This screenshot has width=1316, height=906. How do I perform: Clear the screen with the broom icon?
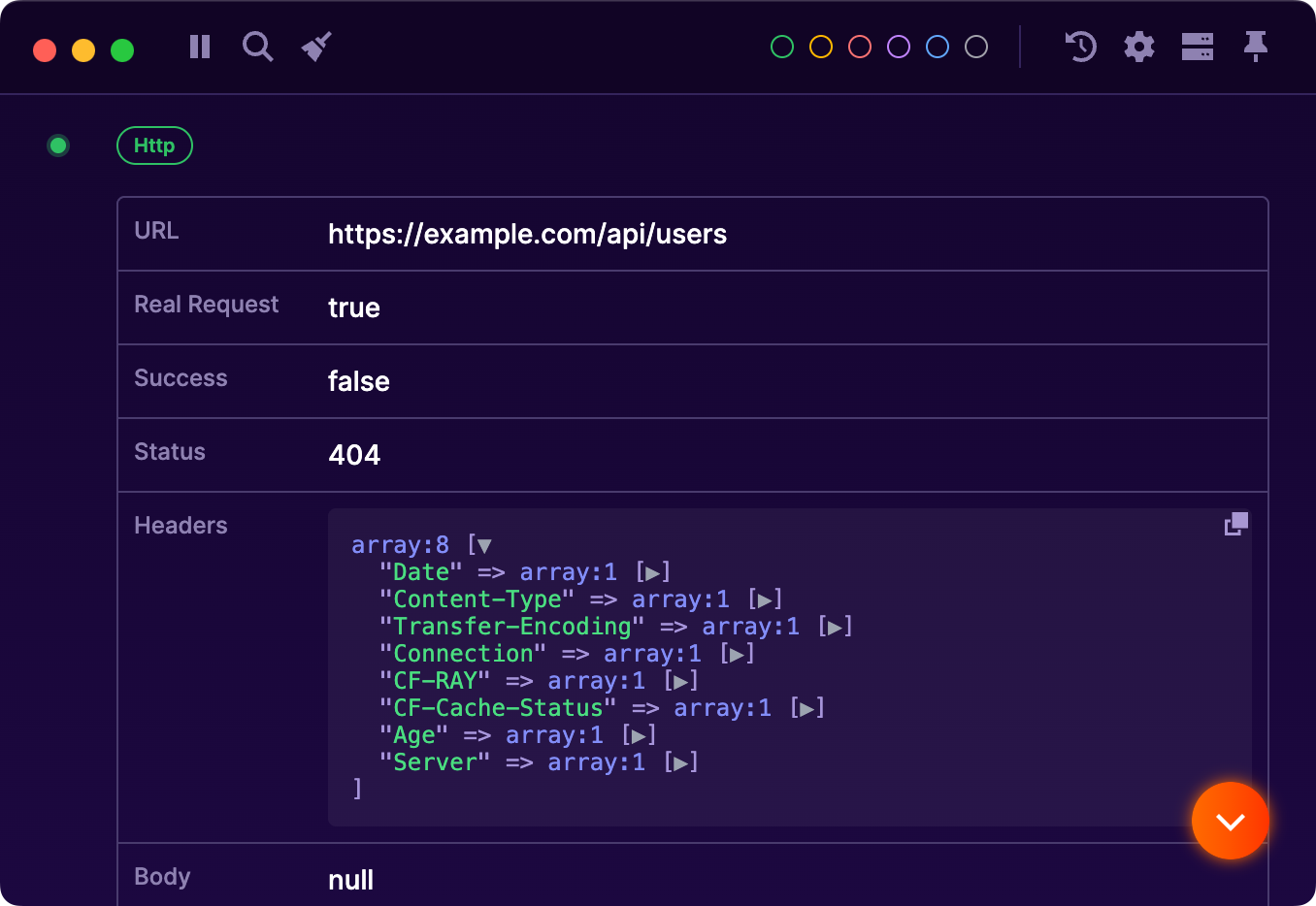315,46
